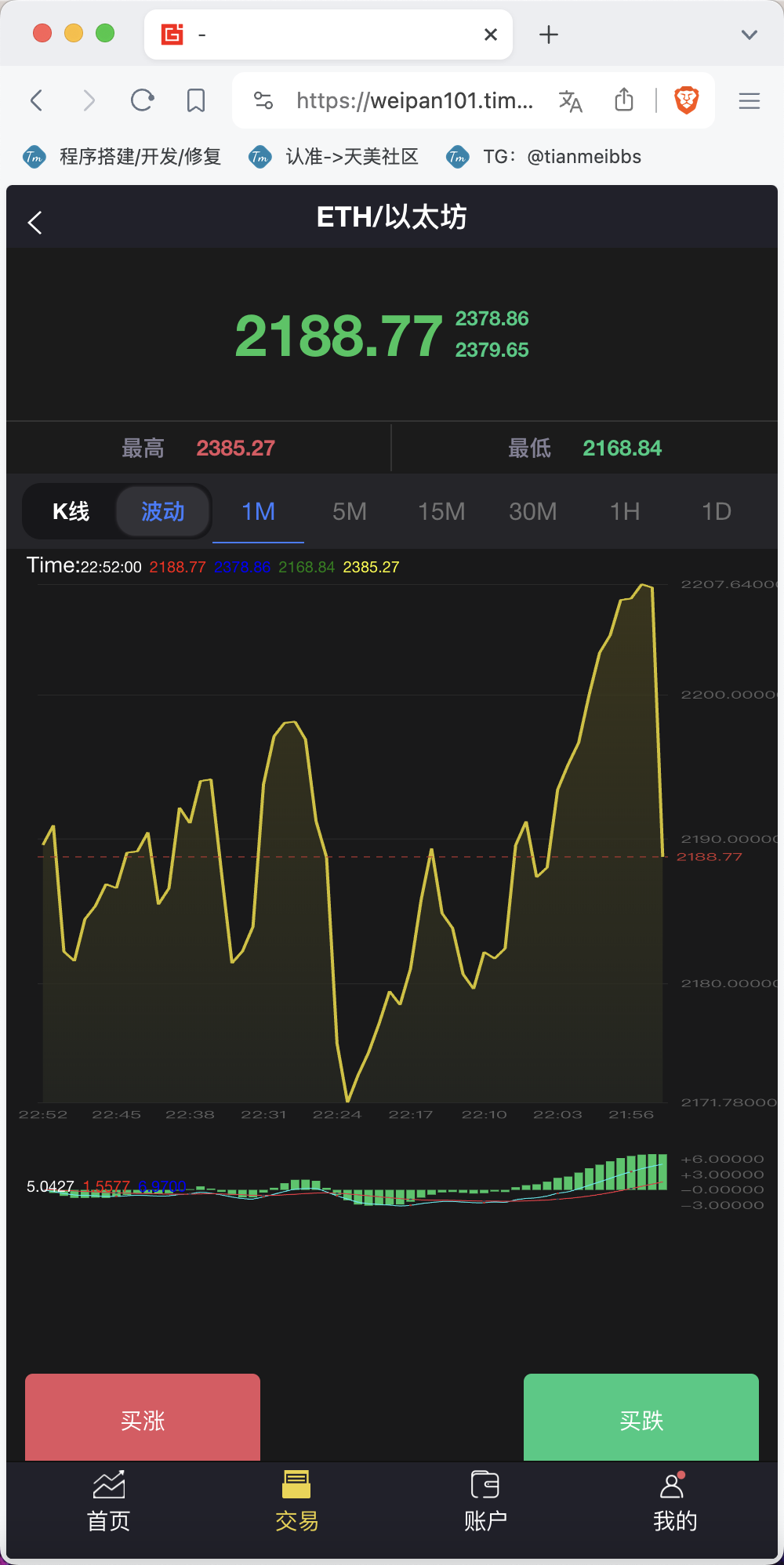Open bookmark 程序搭建/开发/修复

pos(122,157)
